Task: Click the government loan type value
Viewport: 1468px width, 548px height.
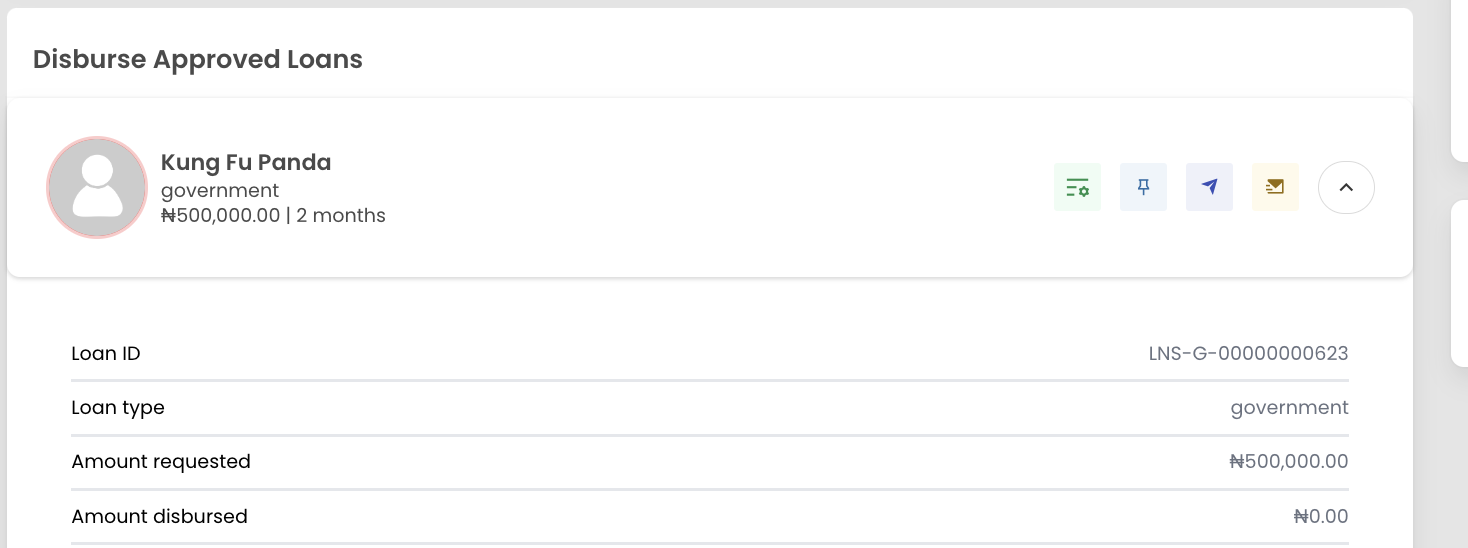Action: [x=1289, y=407]
